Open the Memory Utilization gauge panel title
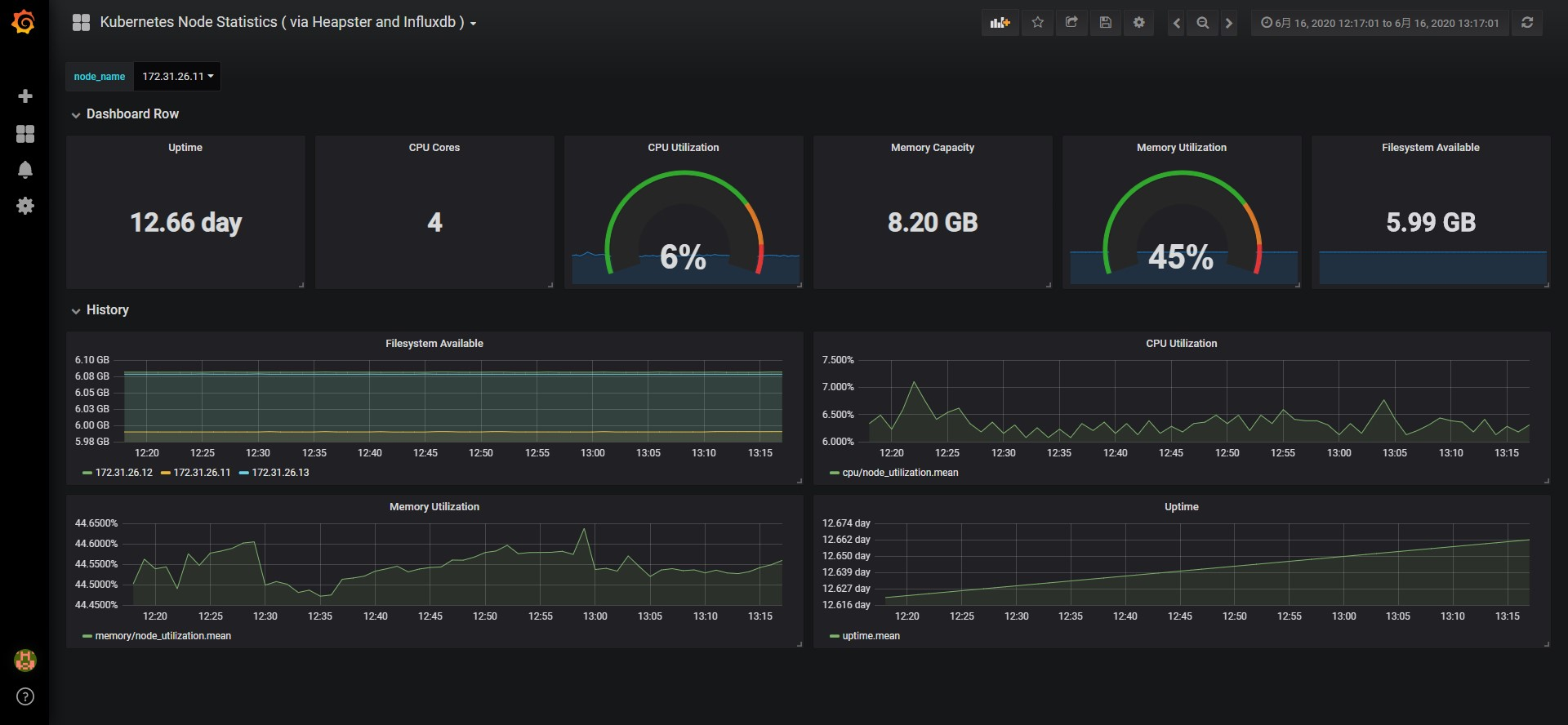 click(x=1182, y=148)
